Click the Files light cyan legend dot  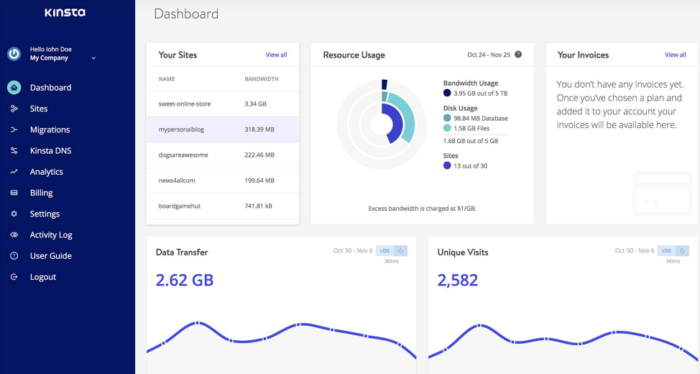(x=447, y=128)
